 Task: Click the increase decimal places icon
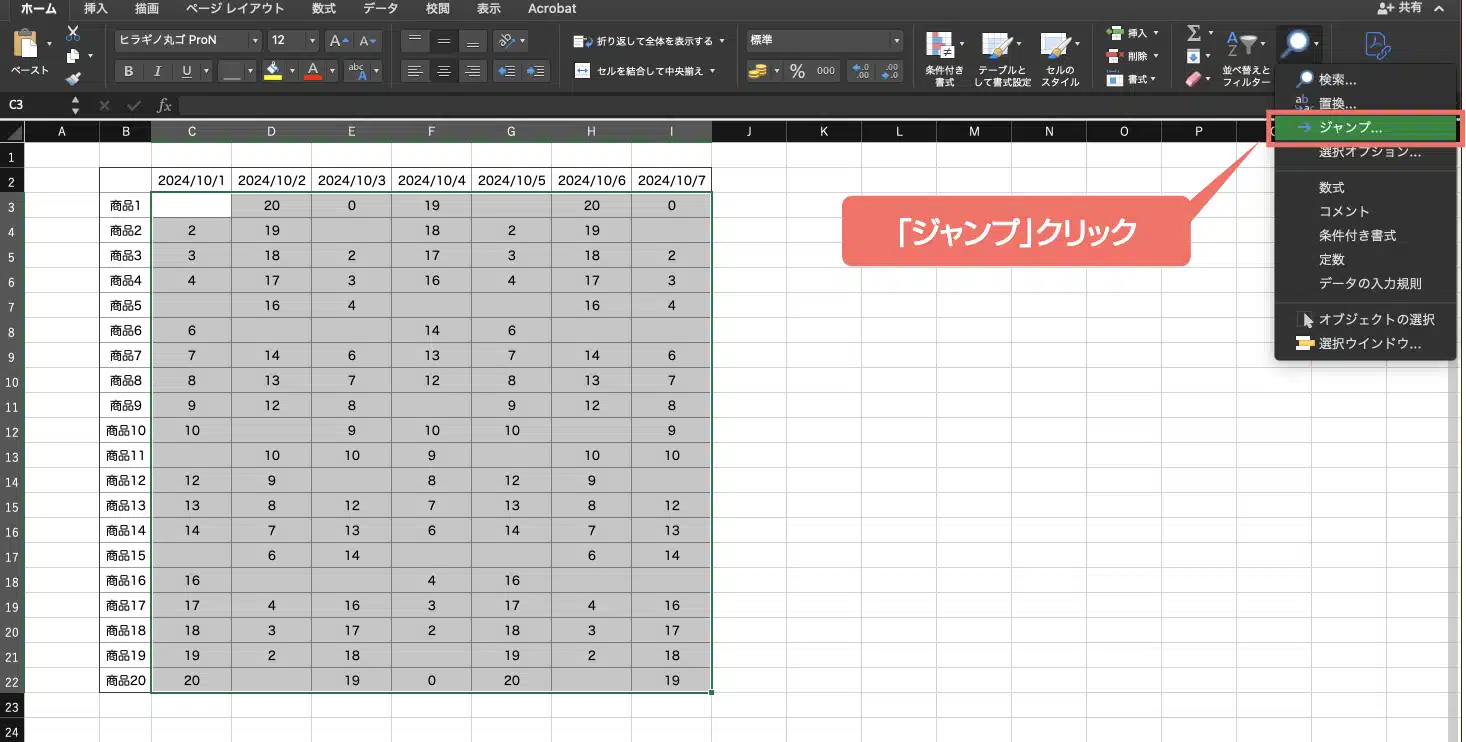[860, 71]
